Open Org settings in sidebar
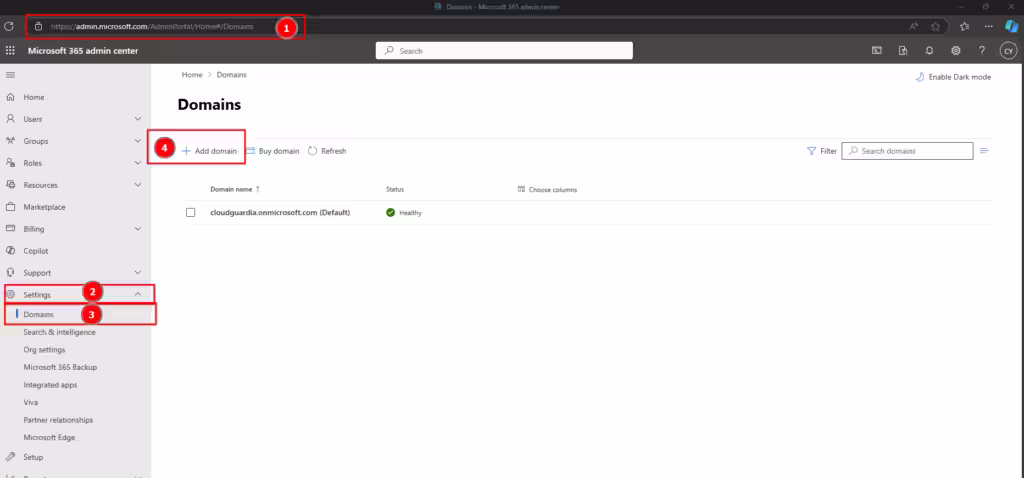The width and height of the screenshot is (1024, 478). coord(45,350)
